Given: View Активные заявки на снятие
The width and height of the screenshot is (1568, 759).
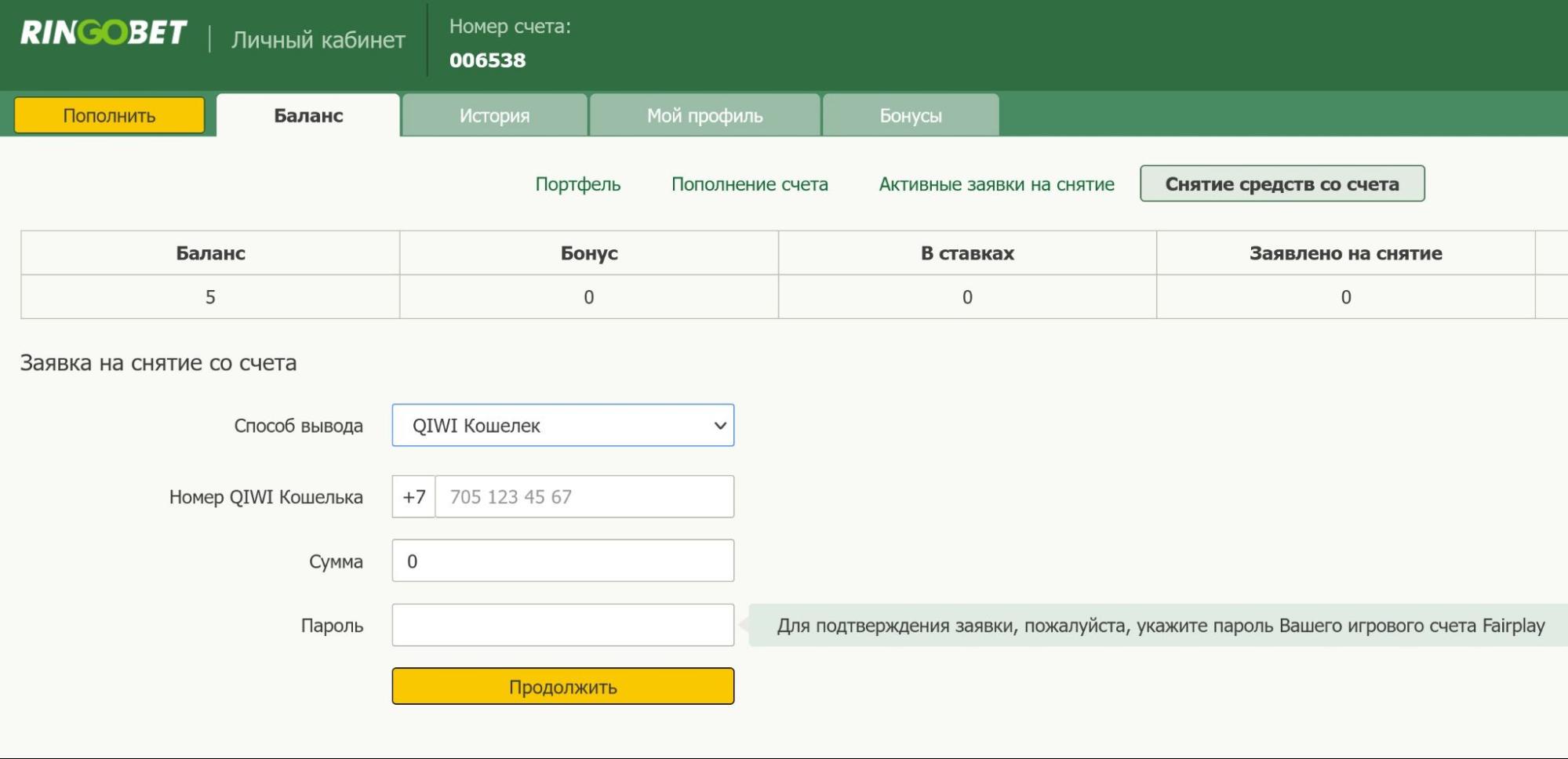Looking at the screenshot, I should [x=996, y=184].
